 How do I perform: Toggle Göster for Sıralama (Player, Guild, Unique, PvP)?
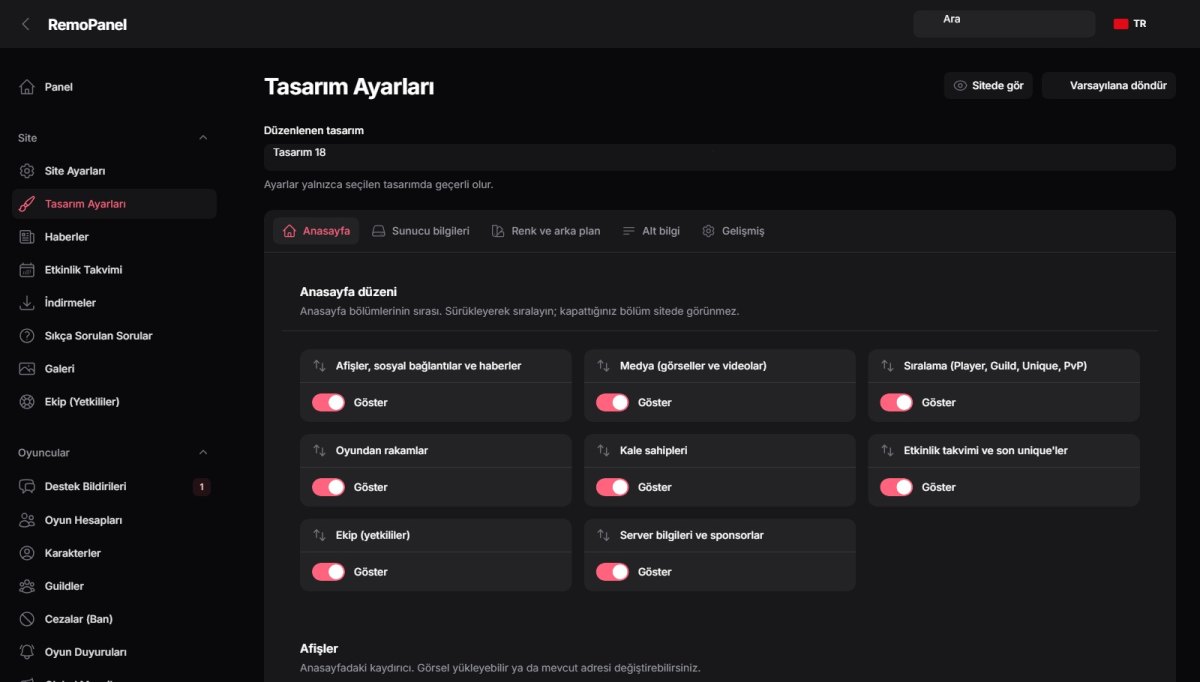click(x=897, y=402)
